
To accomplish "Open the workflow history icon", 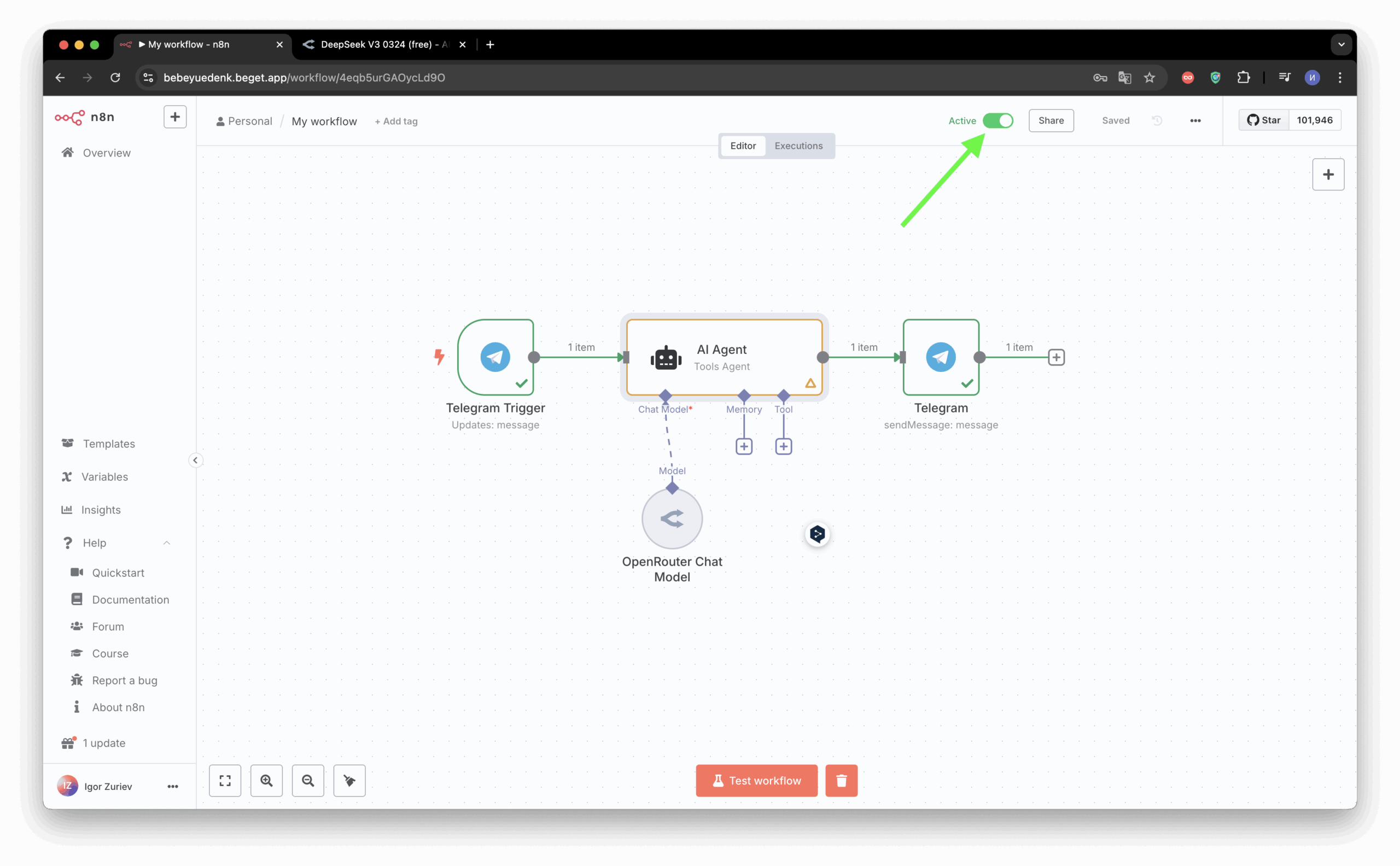I will point(1157,120).
